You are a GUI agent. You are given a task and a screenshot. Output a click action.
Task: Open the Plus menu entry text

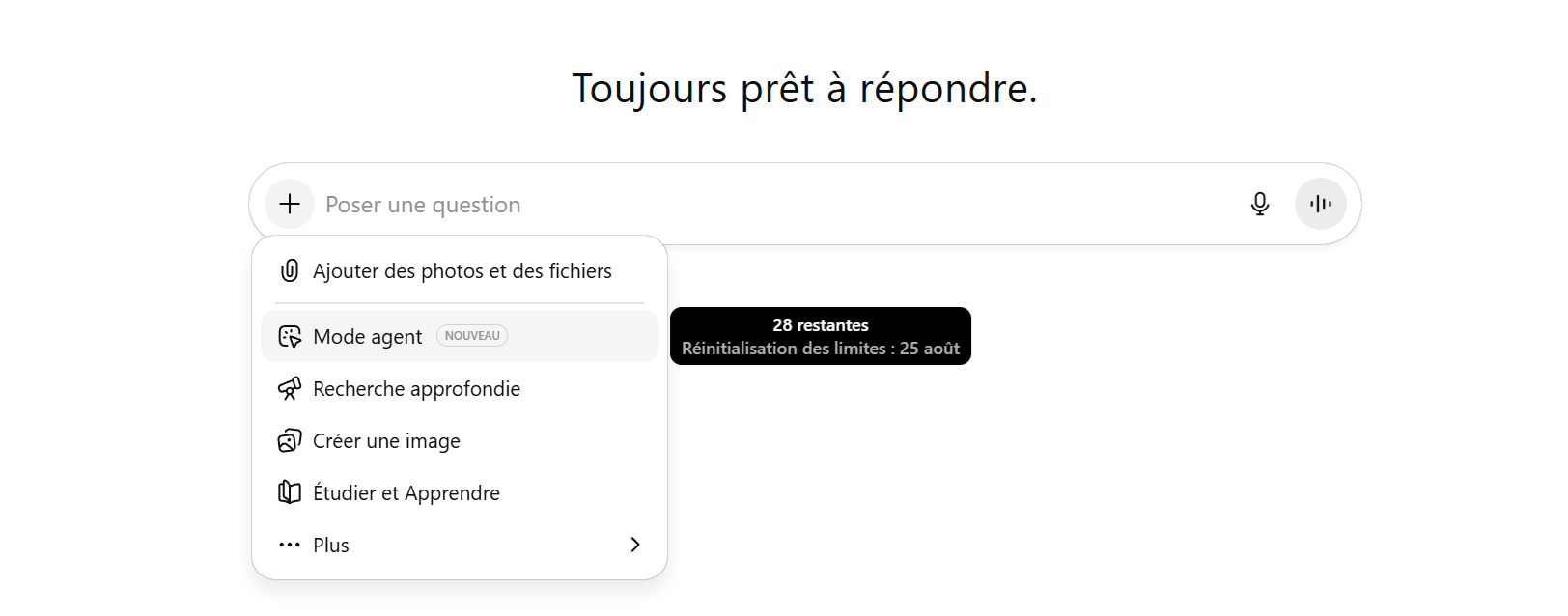tap(331, 546)
